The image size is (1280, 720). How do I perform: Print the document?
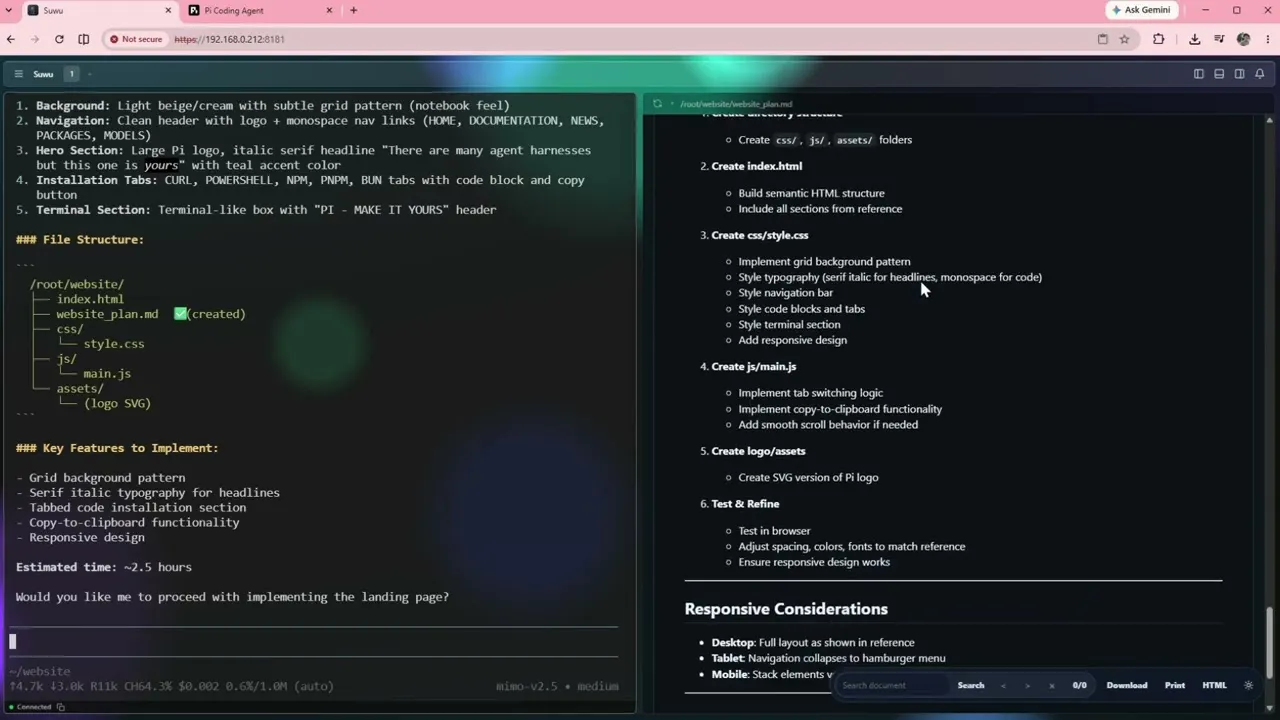click(x=1175, y=685)
